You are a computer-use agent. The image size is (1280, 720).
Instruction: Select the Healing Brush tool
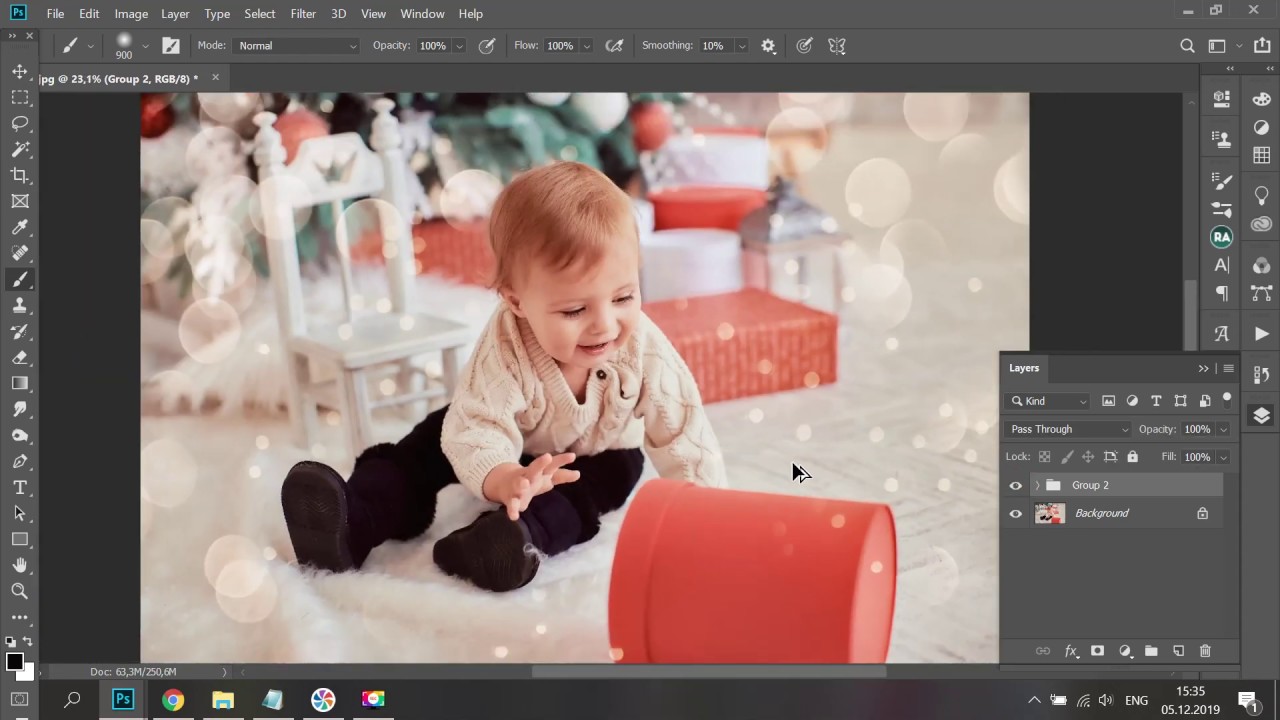[19, 253]
